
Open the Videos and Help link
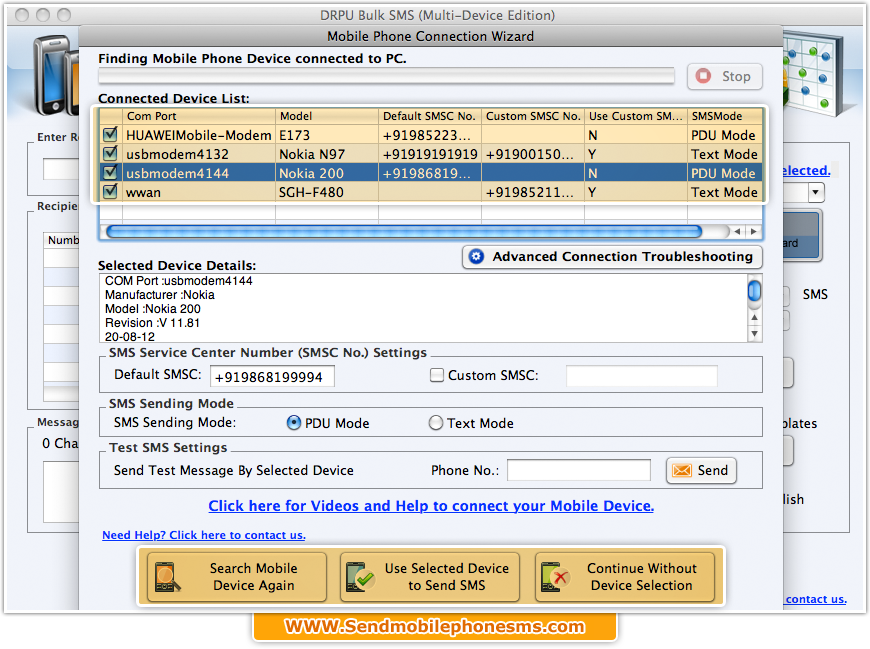click(431, 506)
